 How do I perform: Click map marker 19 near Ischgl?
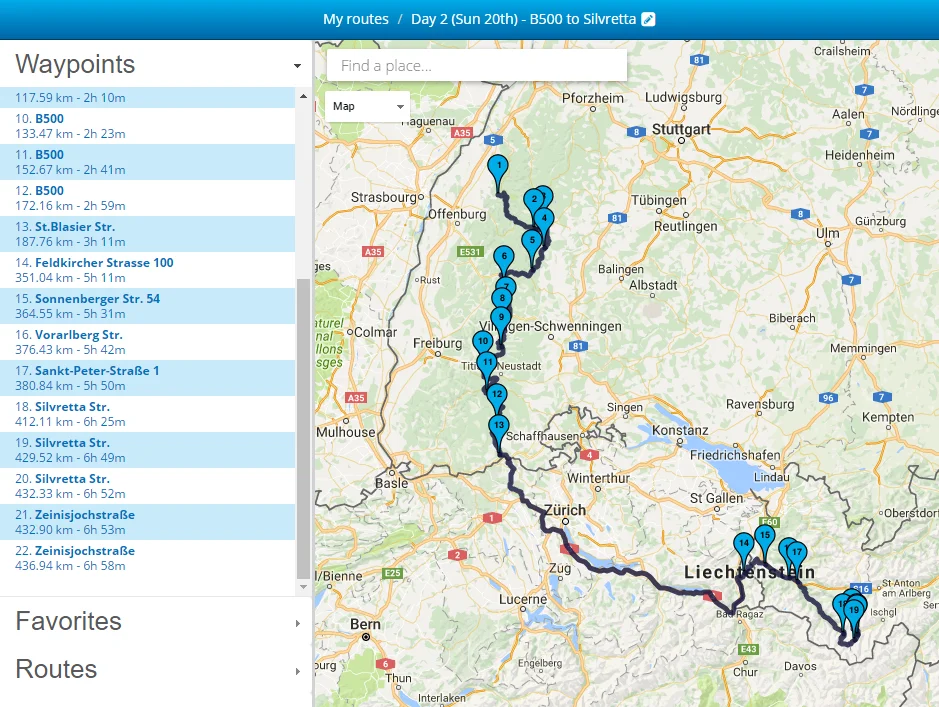pos(854,612)
